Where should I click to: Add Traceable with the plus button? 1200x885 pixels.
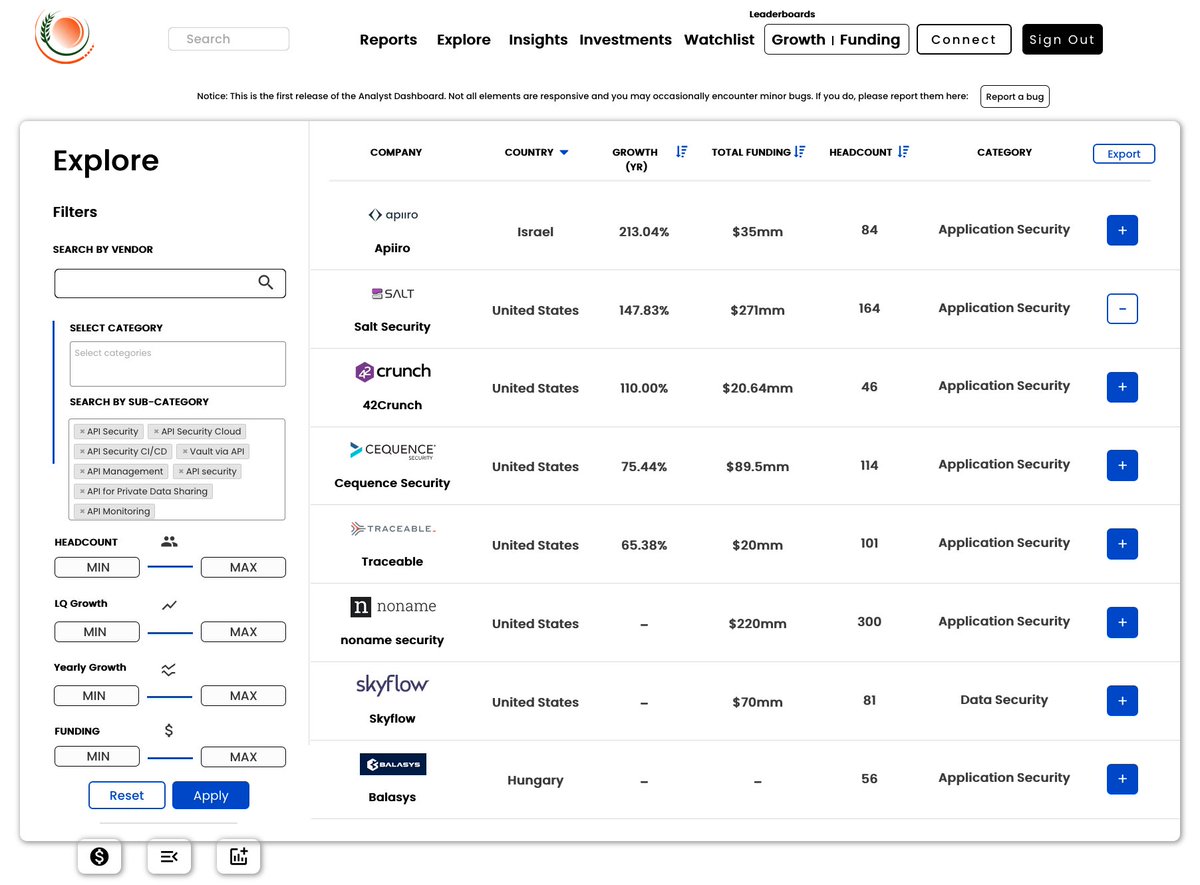1122,544
